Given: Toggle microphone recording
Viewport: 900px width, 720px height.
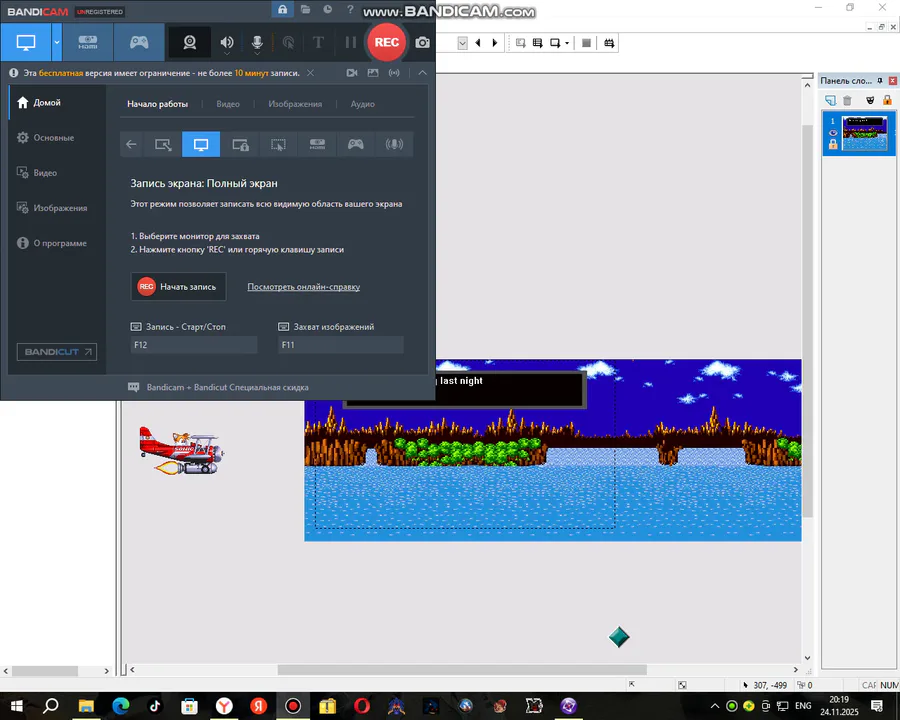Looking at the screenshot, I should click(257, 42).
